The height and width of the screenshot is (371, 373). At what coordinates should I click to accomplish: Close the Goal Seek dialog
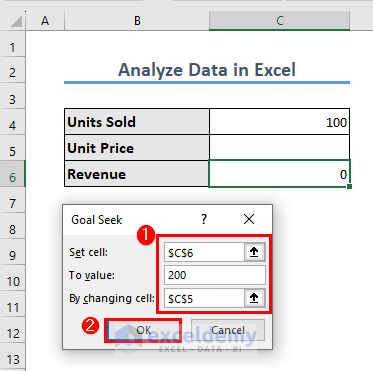click(249, 219)
